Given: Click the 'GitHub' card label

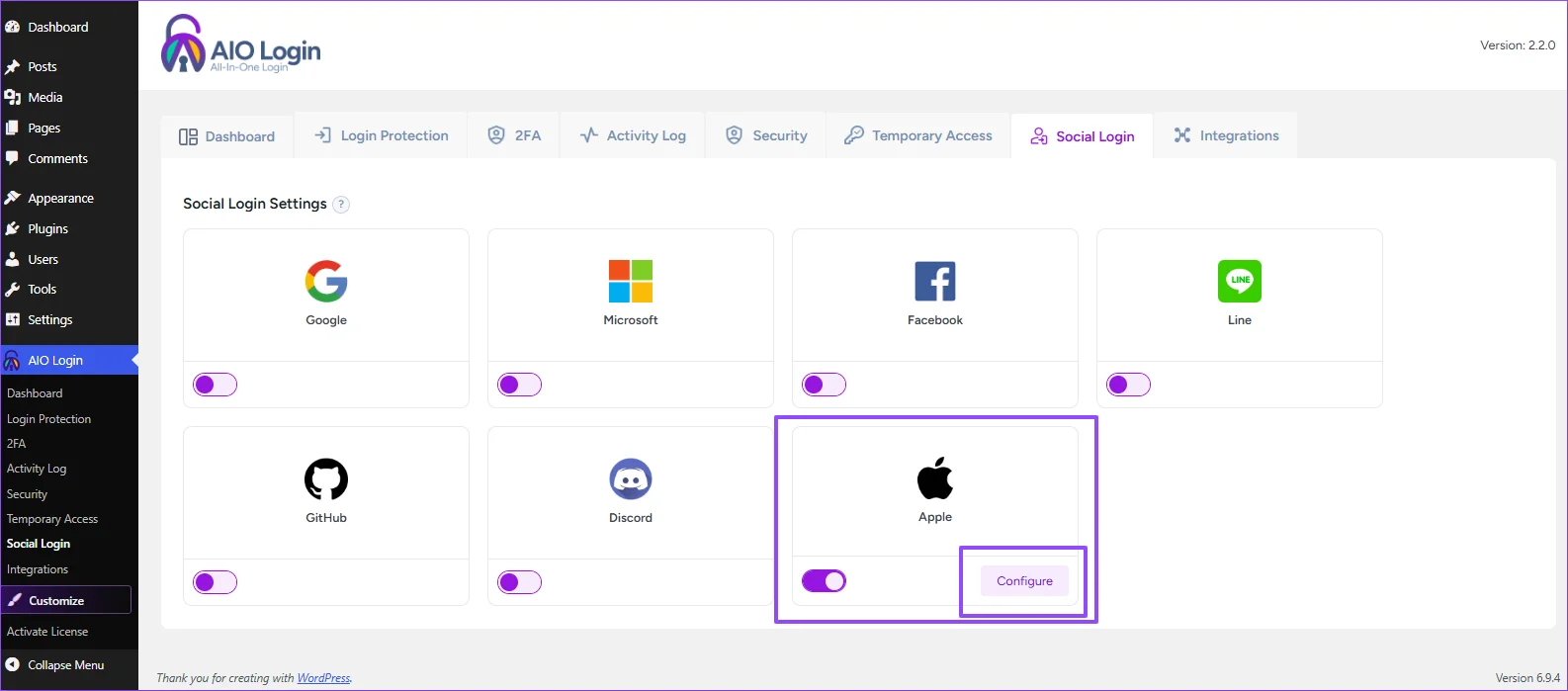Looking at the screenshot, I should tap(326, 518).
